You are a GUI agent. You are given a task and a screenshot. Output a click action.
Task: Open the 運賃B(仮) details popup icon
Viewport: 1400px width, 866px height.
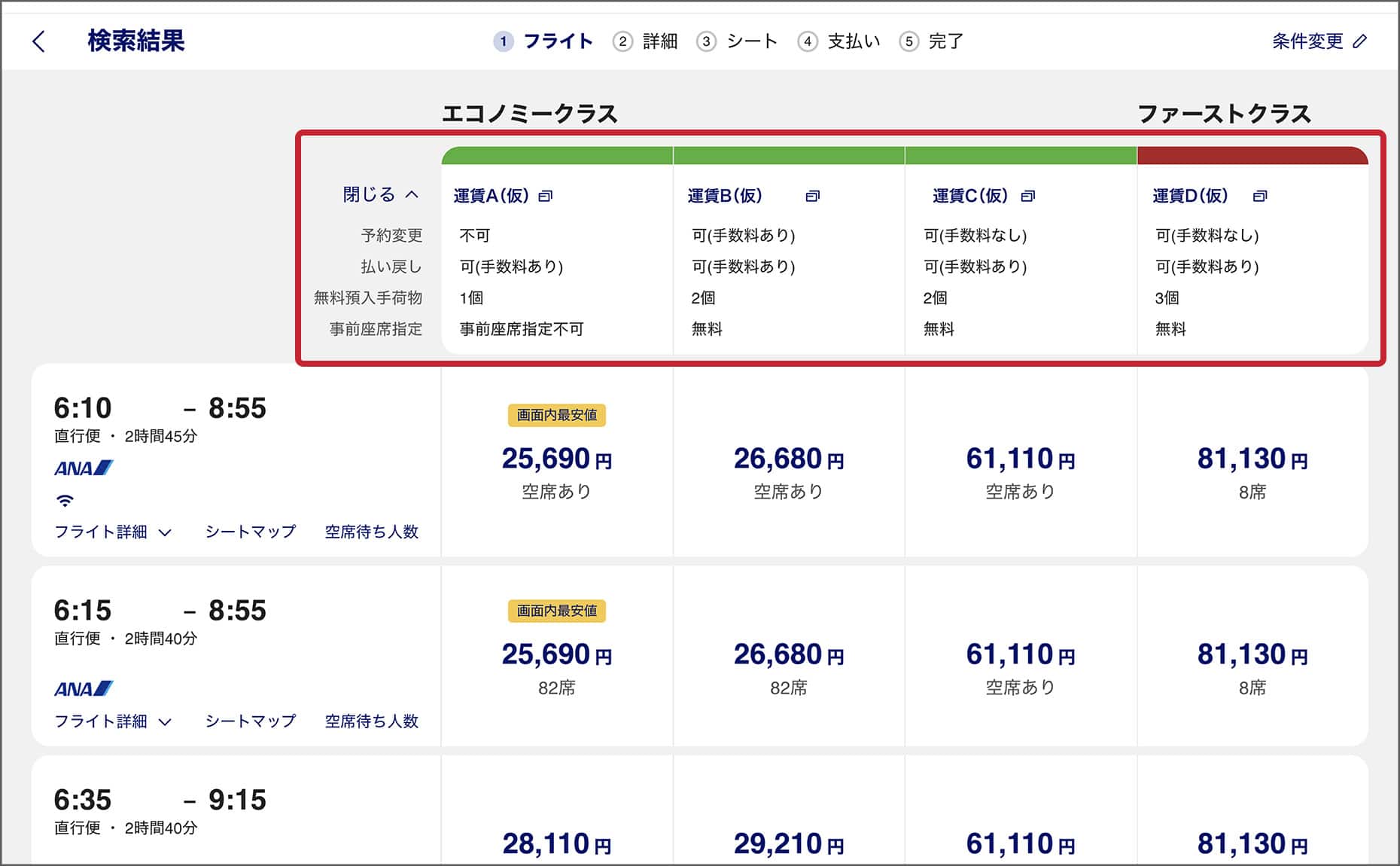coord(812,197)
